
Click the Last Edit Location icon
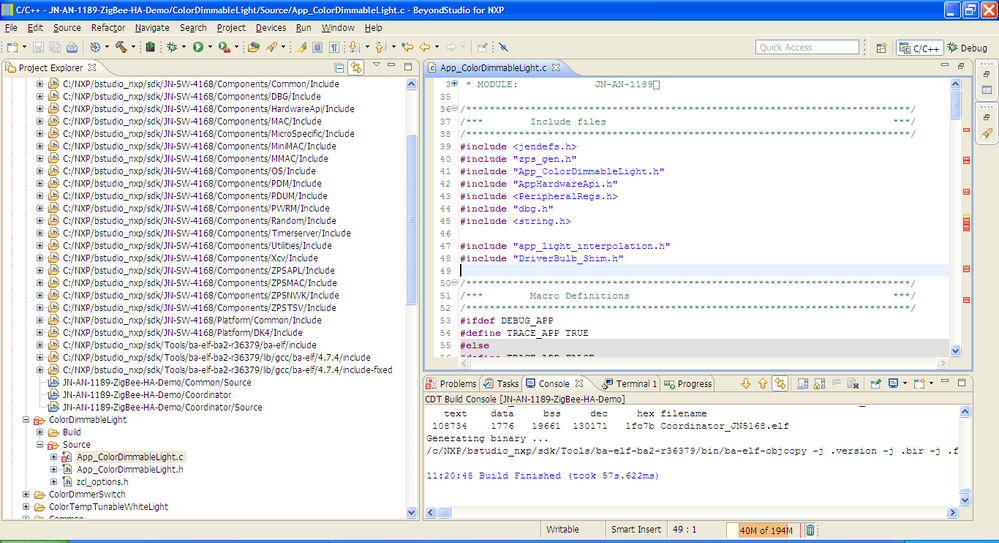(x=407, y=47)
